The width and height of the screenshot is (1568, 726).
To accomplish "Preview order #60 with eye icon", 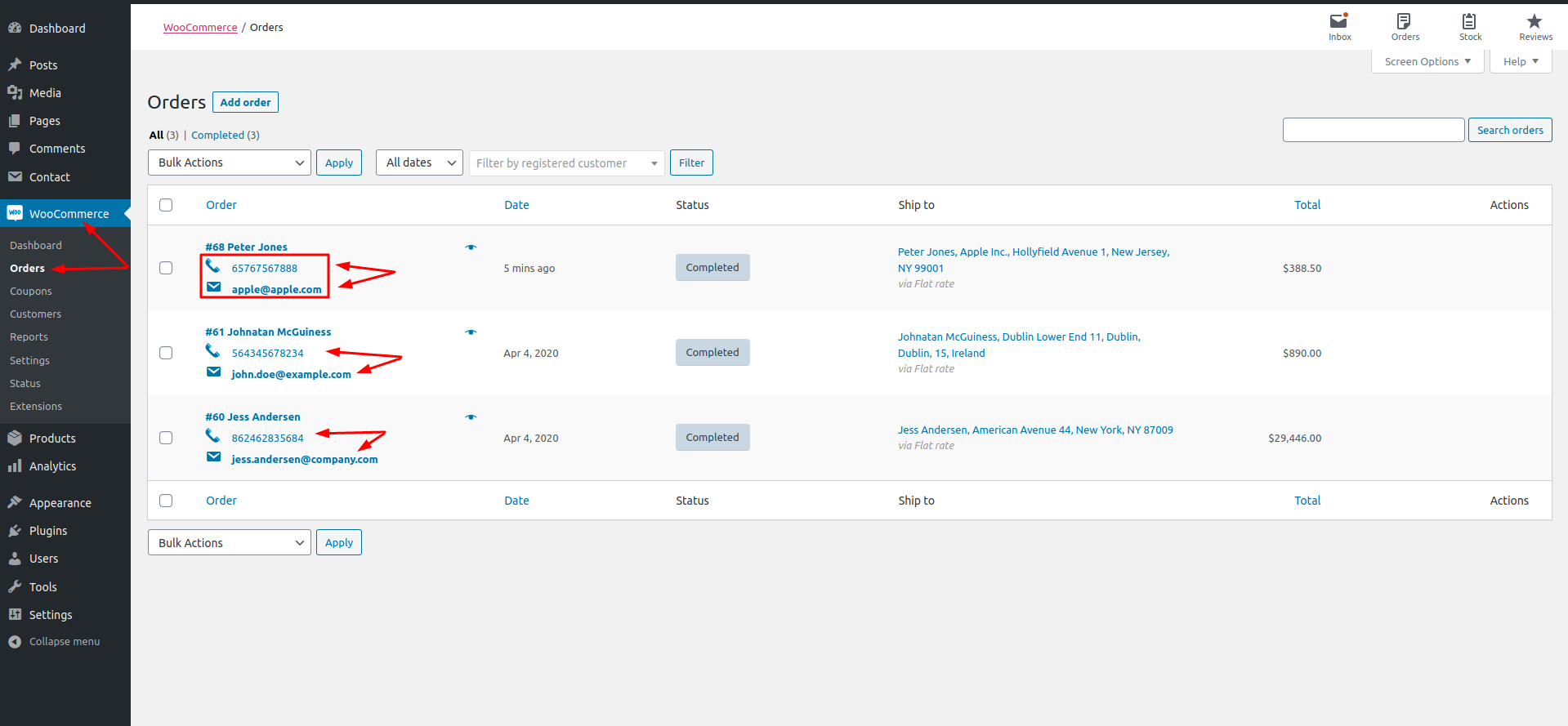I will 471,417.
